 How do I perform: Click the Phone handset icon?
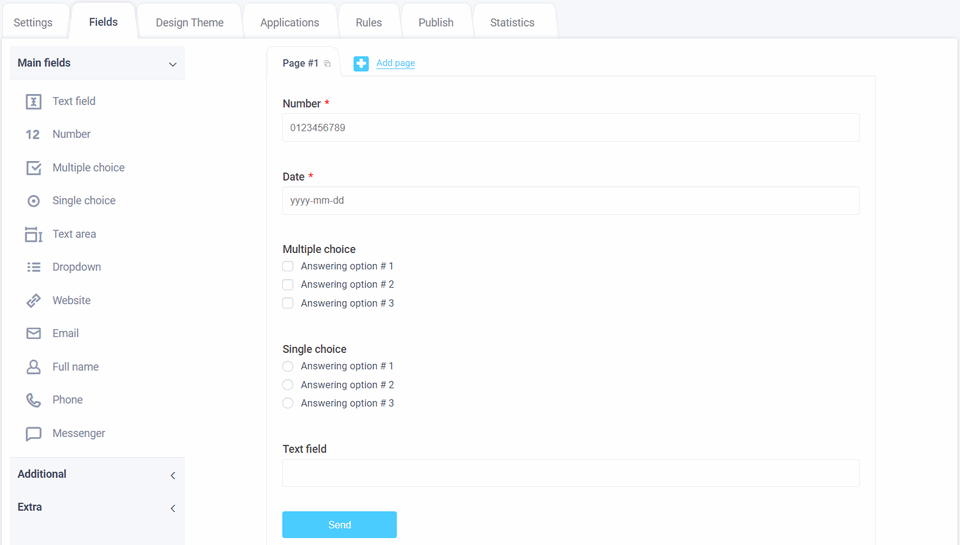33,400
